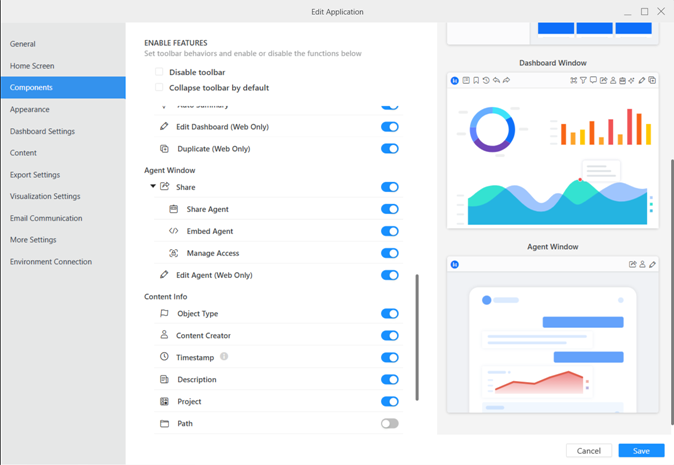Click the Save button
The image size is (674, 465).
[641, 451]
